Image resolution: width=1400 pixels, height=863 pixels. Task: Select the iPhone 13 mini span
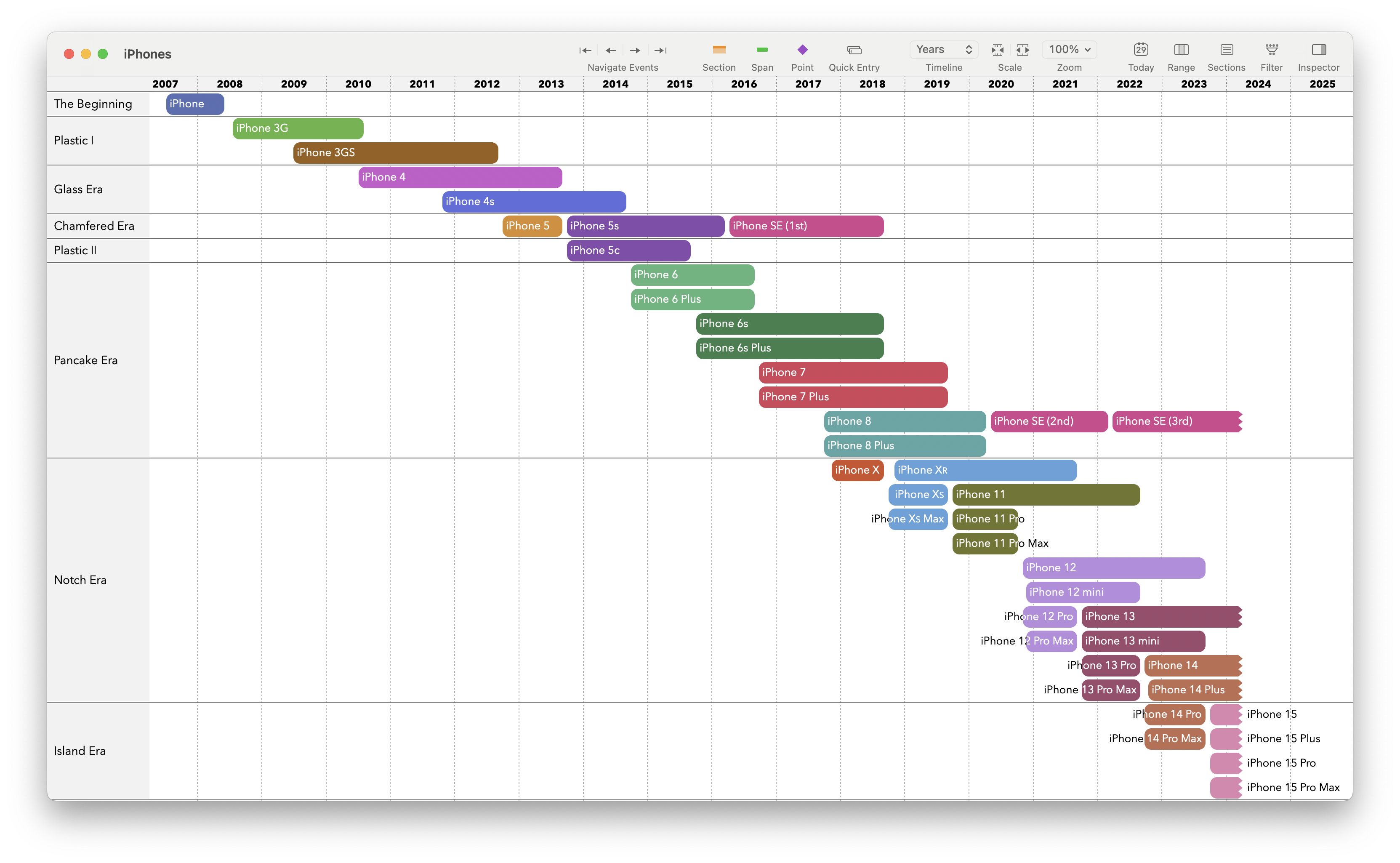[x=1143, y=641]
